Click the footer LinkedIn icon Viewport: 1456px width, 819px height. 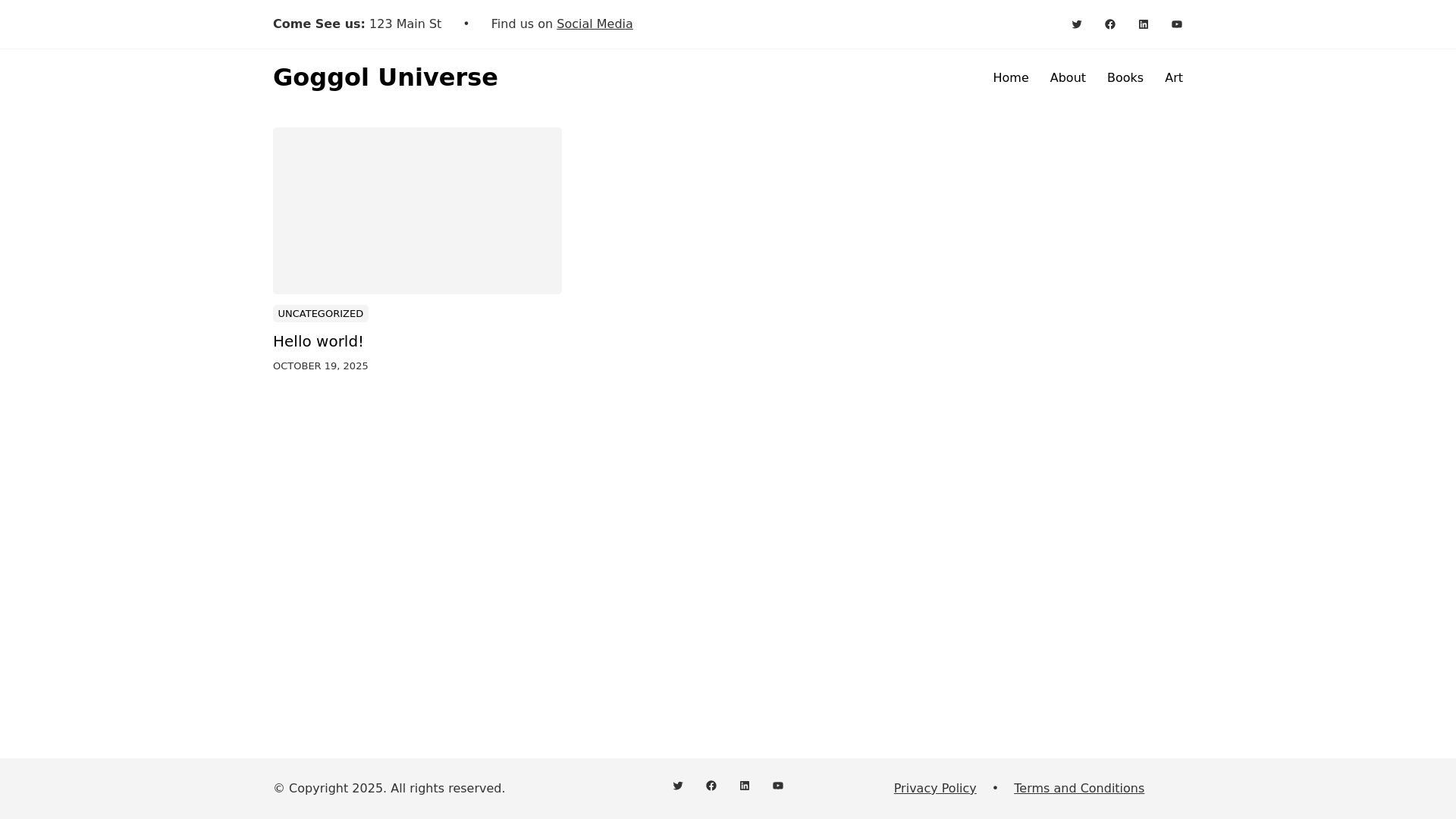[x=745, y=786]
